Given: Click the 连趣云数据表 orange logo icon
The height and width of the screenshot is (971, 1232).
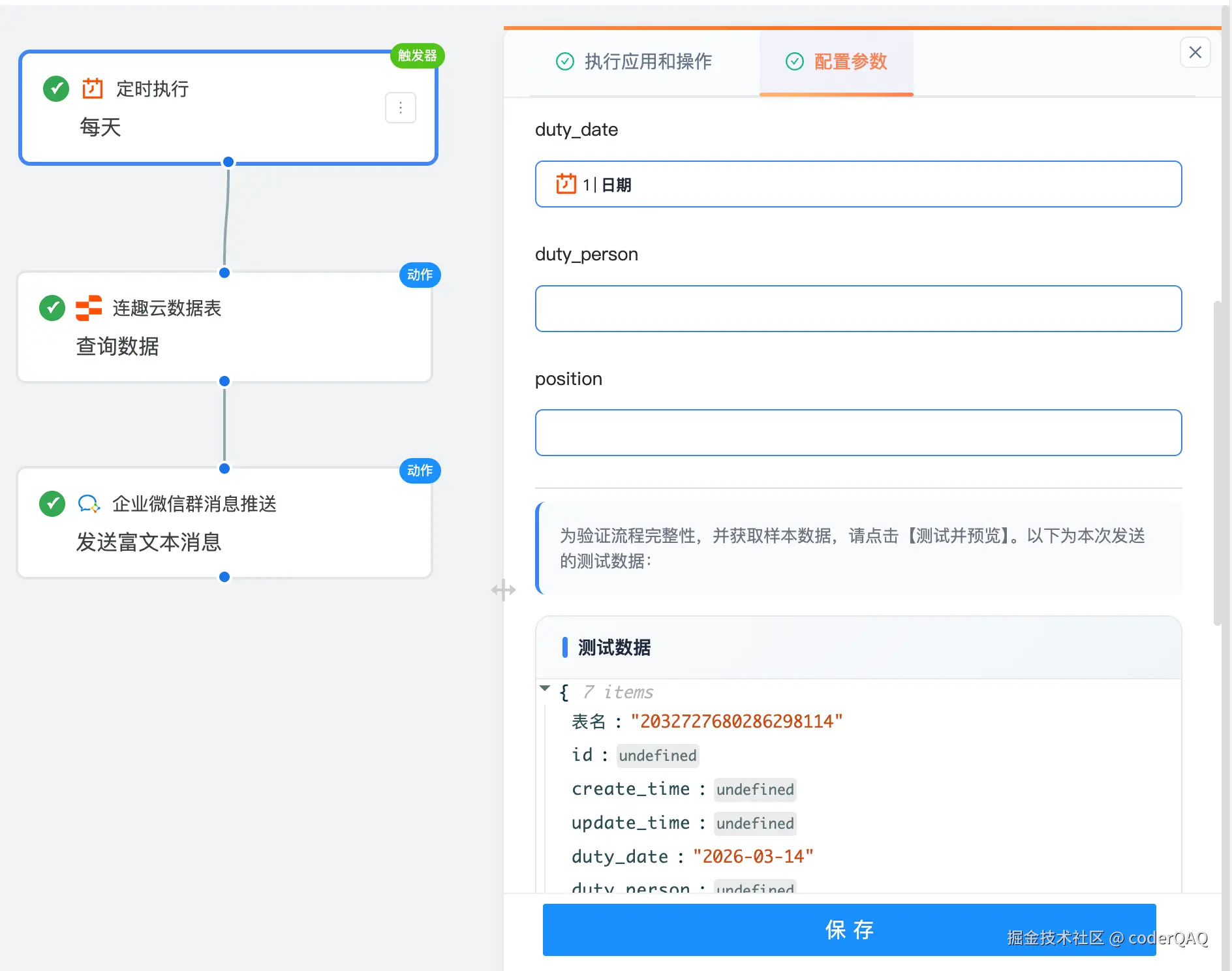Looking at the screenshot, I should pyautogui.click(x=89, y=308).
